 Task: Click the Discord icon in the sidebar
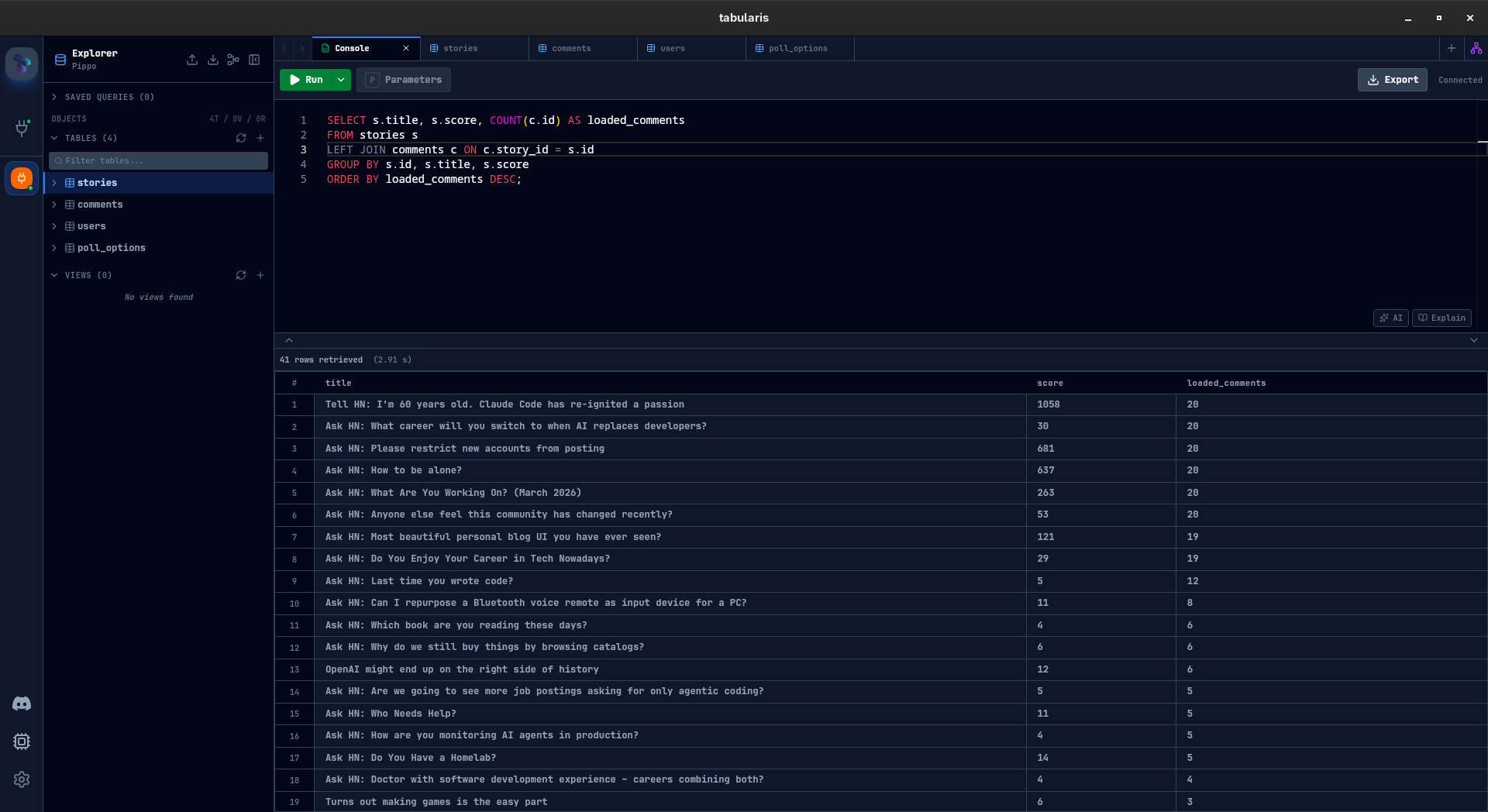coord(21,704)
